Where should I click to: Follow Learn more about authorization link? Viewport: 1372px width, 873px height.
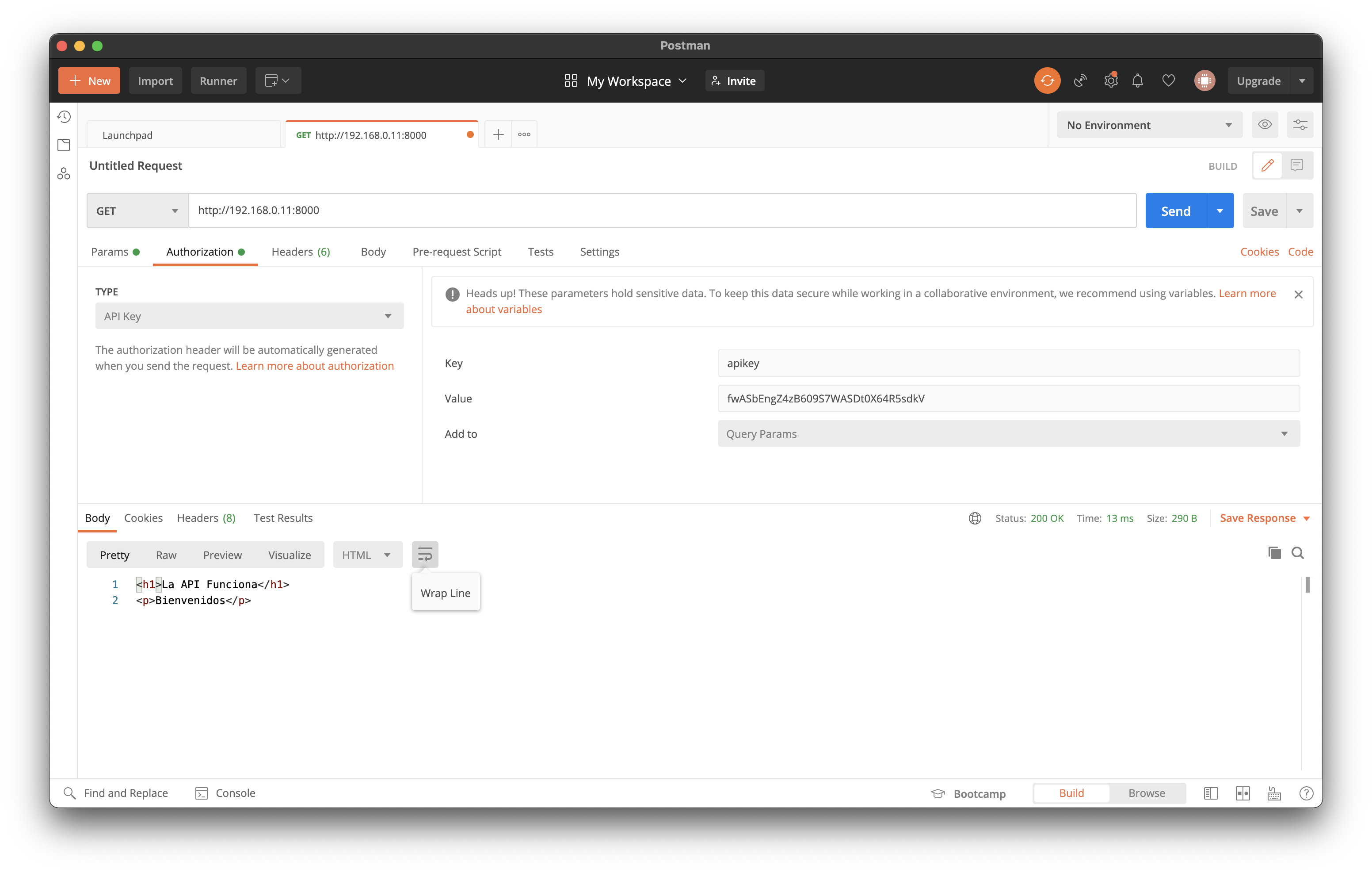(x=315, y=366)
